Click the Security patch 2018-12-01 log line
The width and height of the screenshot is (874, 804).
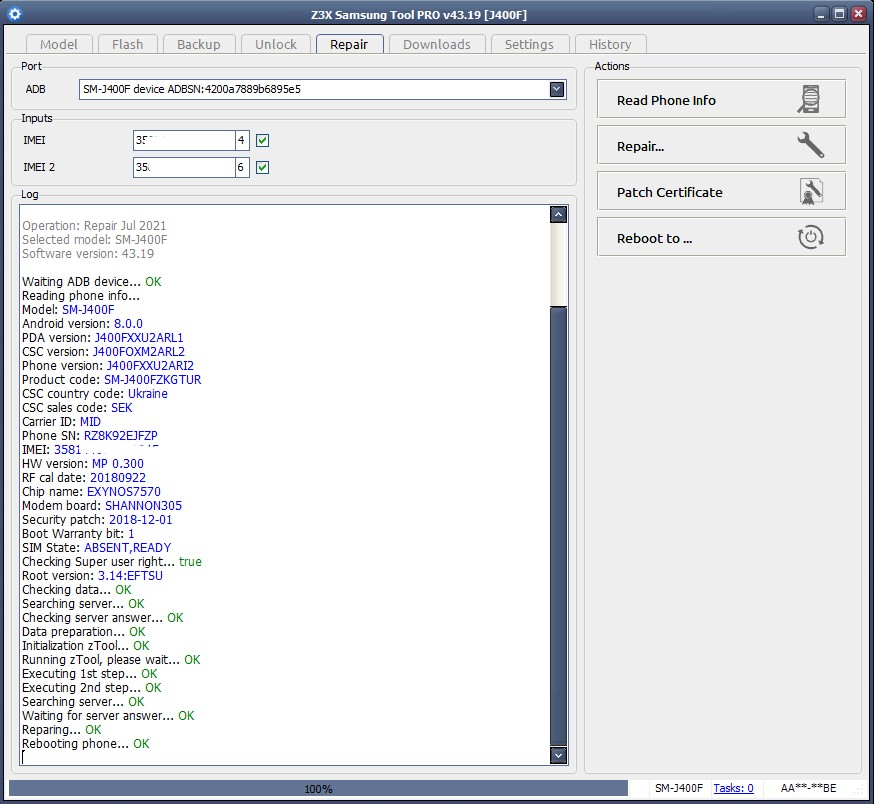(x=97, y=520)
